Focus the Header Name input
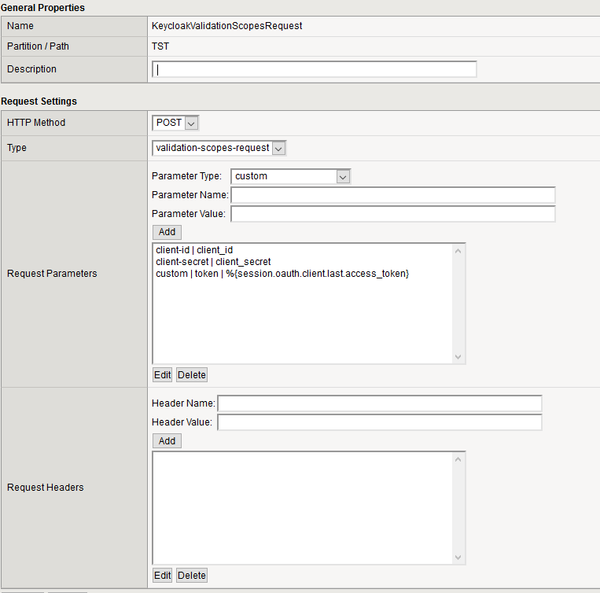The width and height of the screenshot is (600, 593). (x=379, y=403)
